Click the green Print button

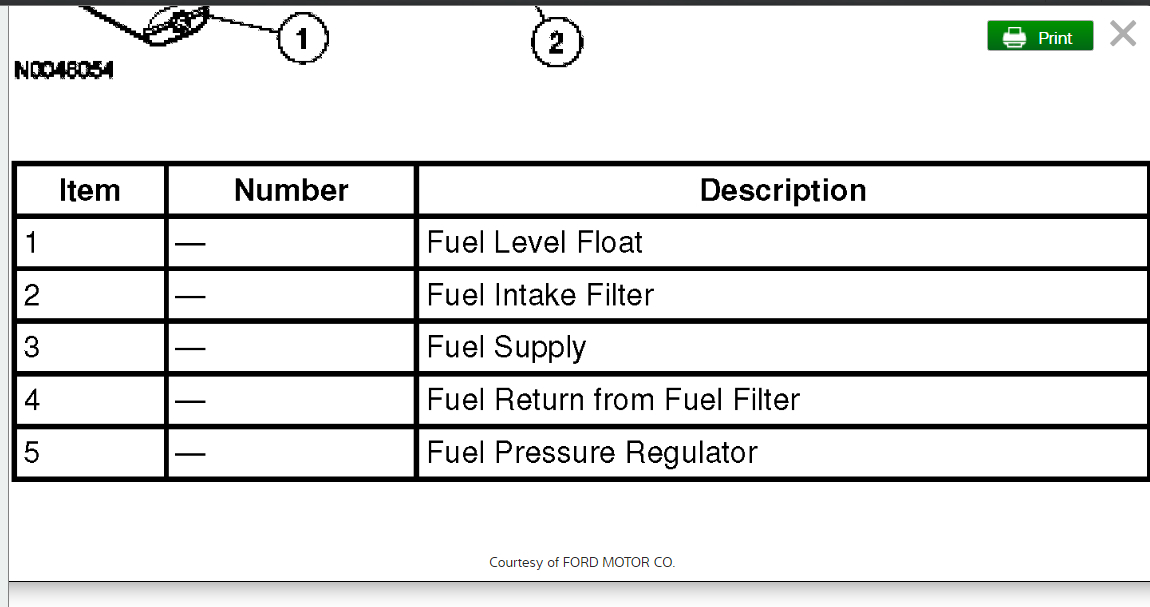click(1040, 37)
